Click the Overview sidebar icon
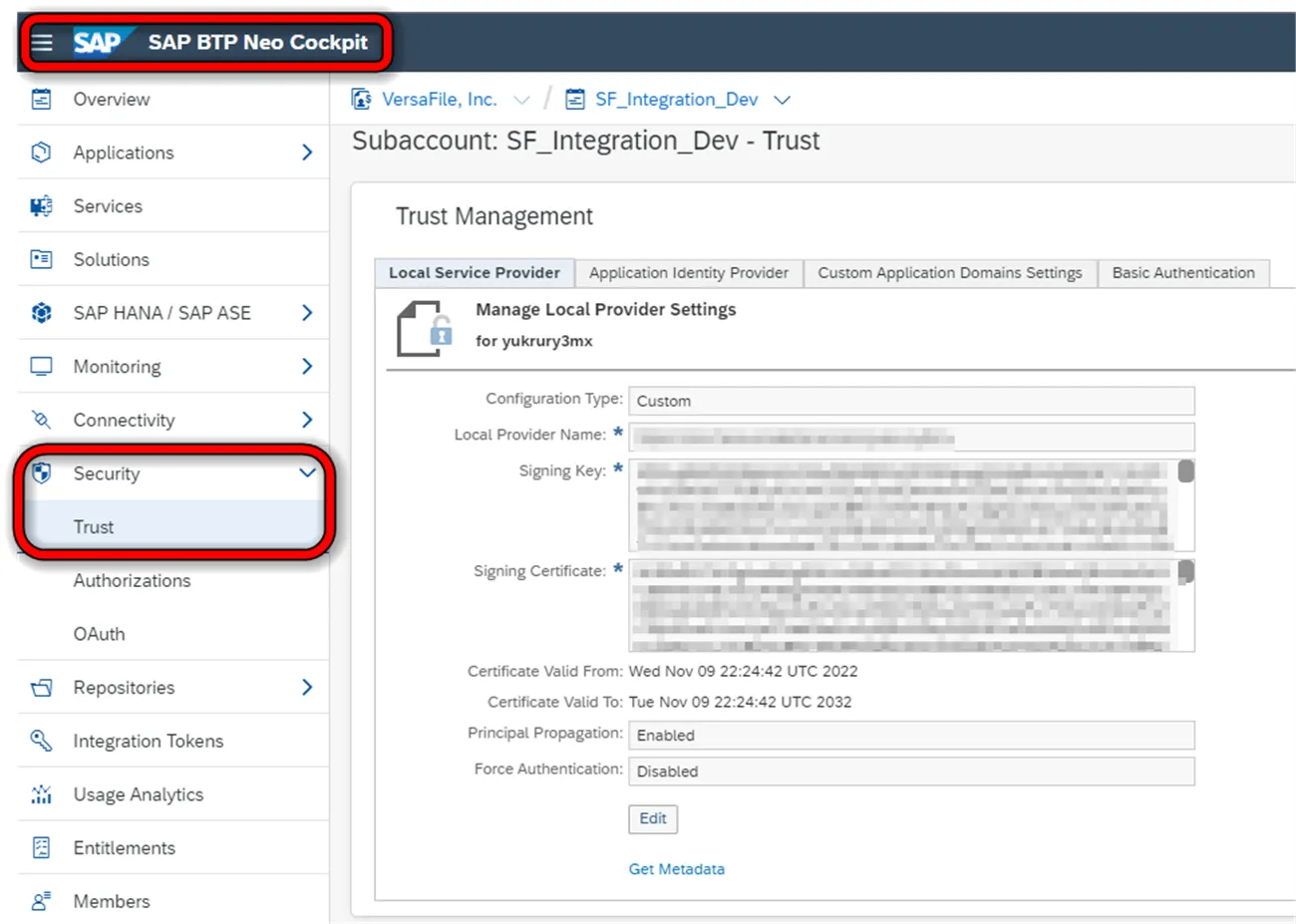Viewport: 1296px width, 924px height. pos(41,99)
